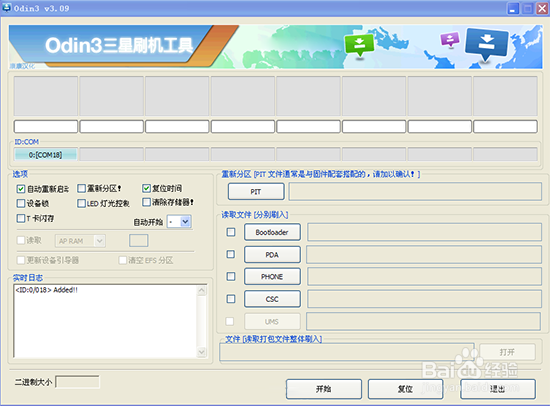Tick the checkbox beside PDA
The height and width of the screenshot is (406, 550).
click(231, 254)
